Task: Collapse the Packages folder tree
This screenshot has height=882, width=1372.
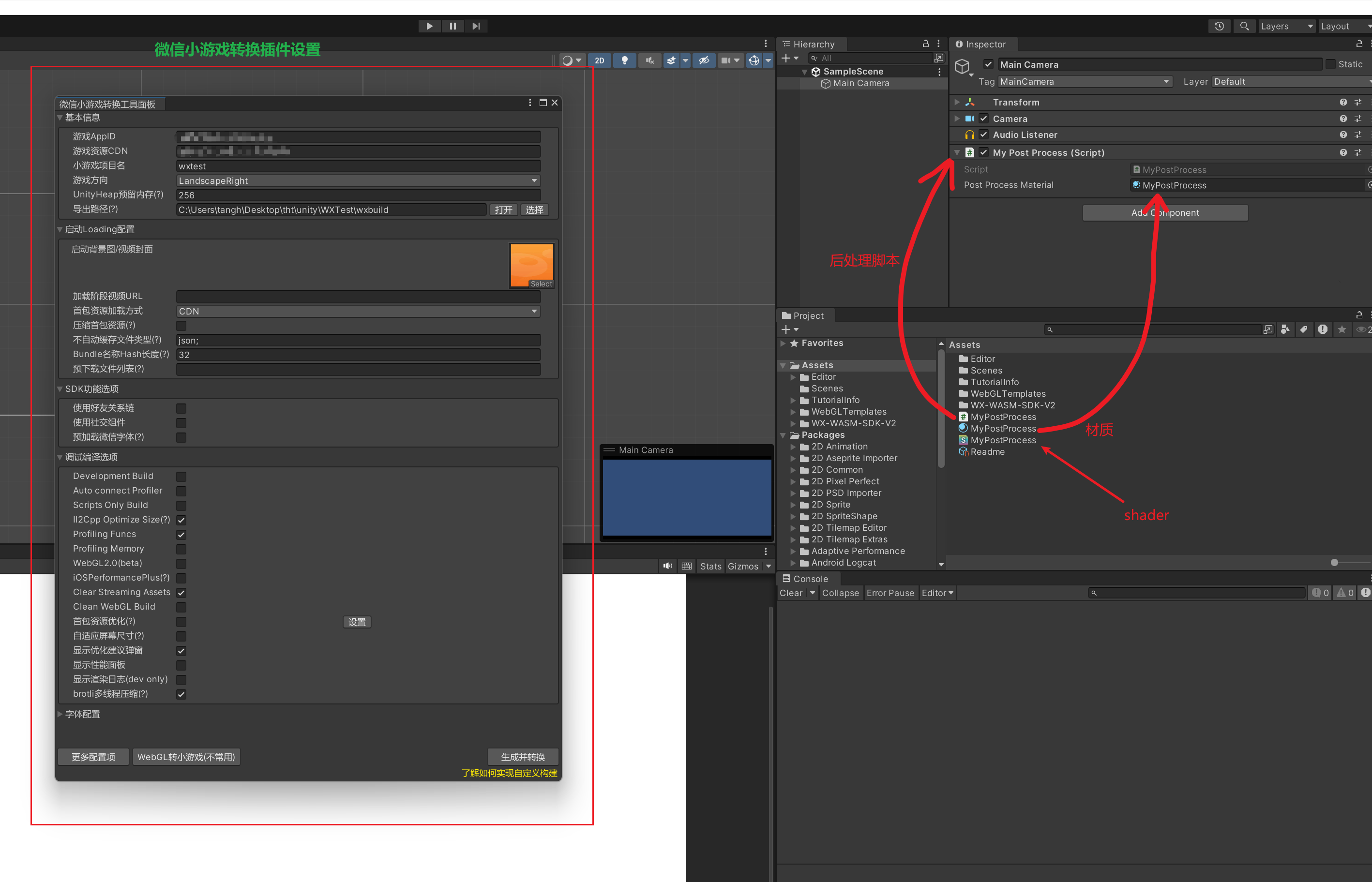Action: (783, 436)
